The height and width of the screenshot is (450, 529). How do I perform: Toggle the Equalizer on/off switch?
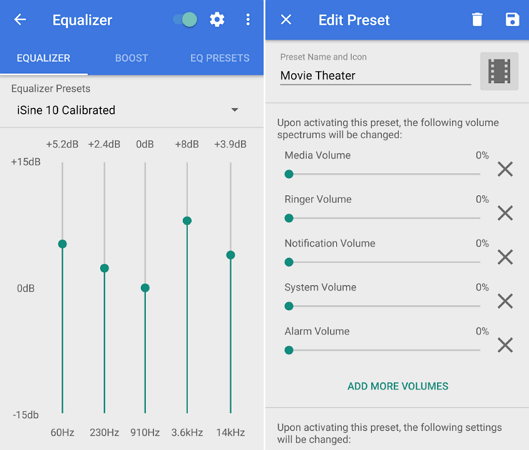[185, 20]
